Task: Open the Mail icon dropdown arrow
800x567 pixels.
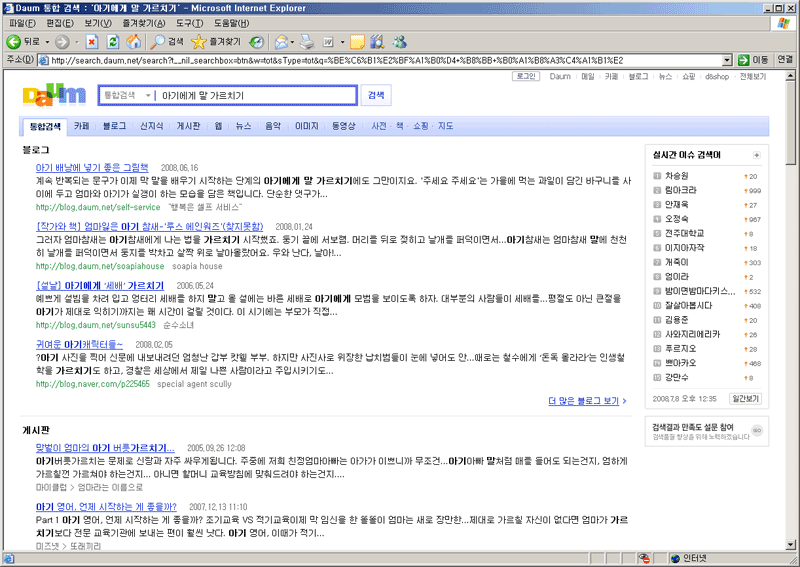Action: coord(292,42)
